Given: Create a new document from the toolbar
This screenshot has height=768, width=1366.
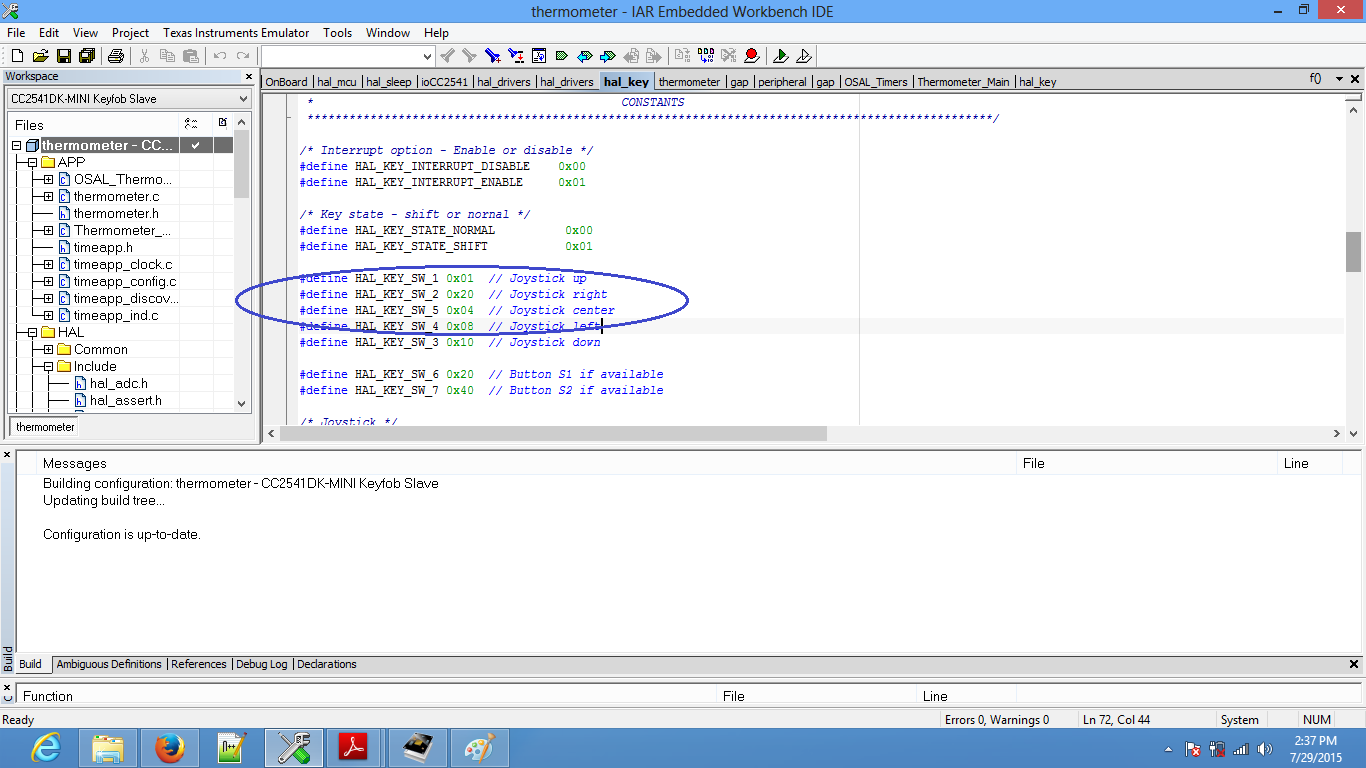Looking at the screenshot, I should click(x=17, y=56).
